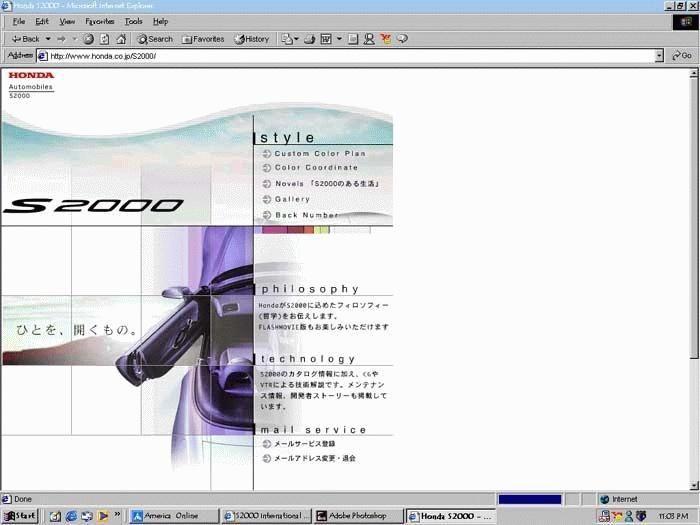
Task: Open the Search pane
Action: click(155, 39)
